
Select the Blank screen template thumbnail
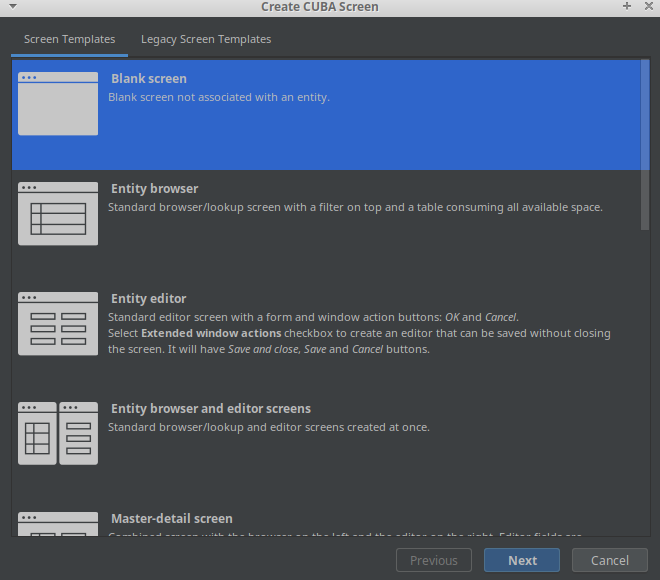tap(58, 104)
